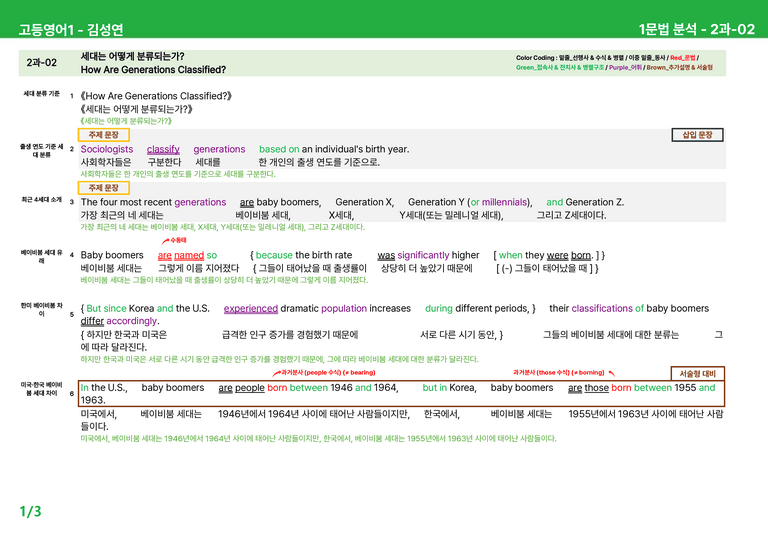This screenshot has height=543, width=768.
Task: Click the word 'millennials' in sentence 3
Action: tap(504, 202)
